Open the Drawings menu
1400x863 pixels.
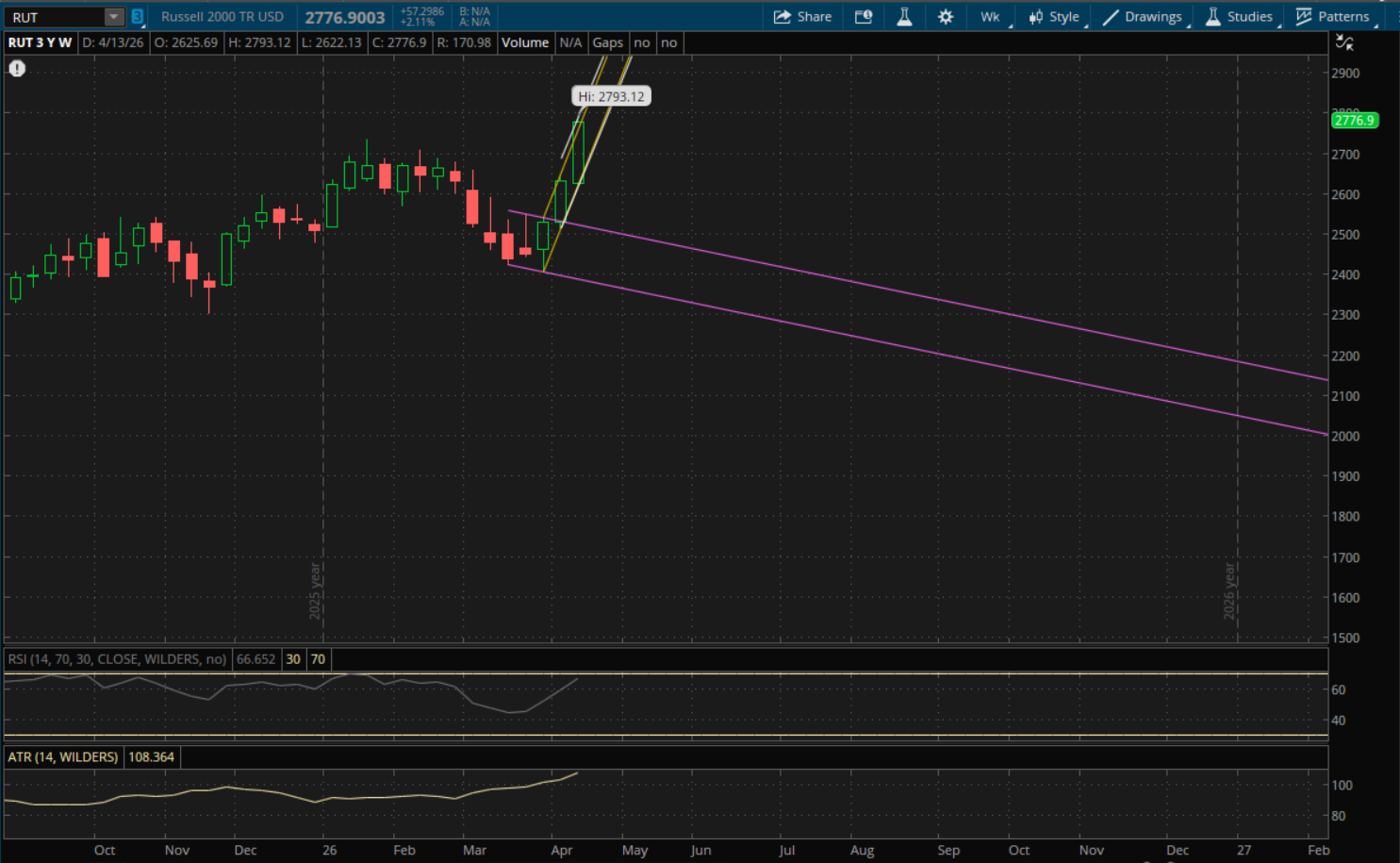click(1142, 17)
